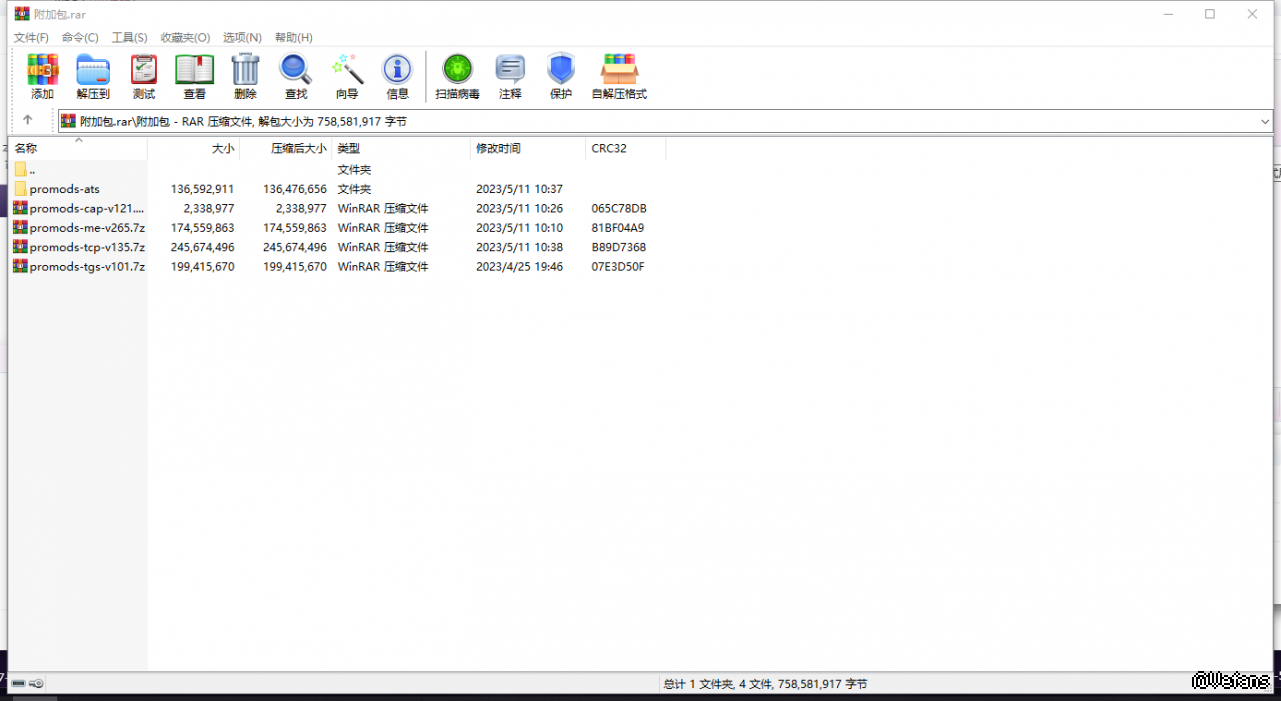Click size value 2,338,977 in Size column

[209, 208]
